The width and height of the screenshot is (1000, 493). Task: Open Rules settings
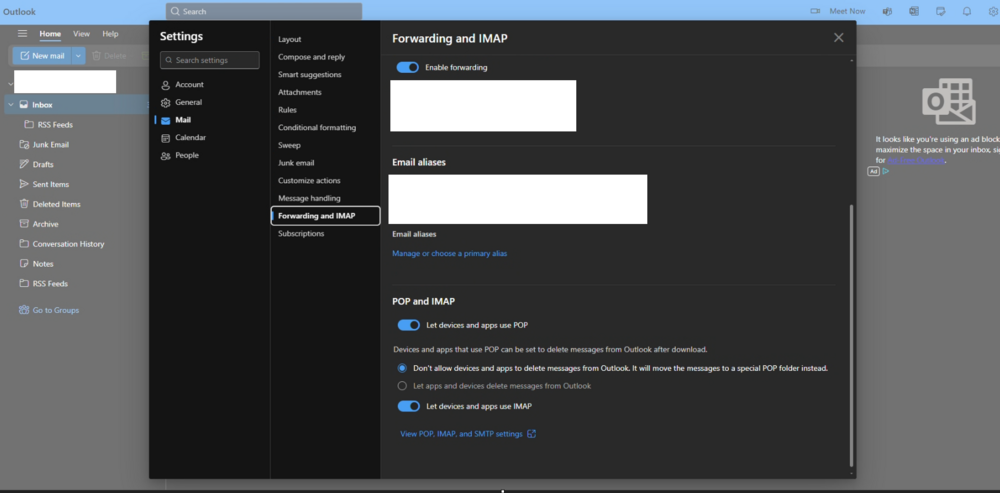pyautogui.click(x=288, y=110)
